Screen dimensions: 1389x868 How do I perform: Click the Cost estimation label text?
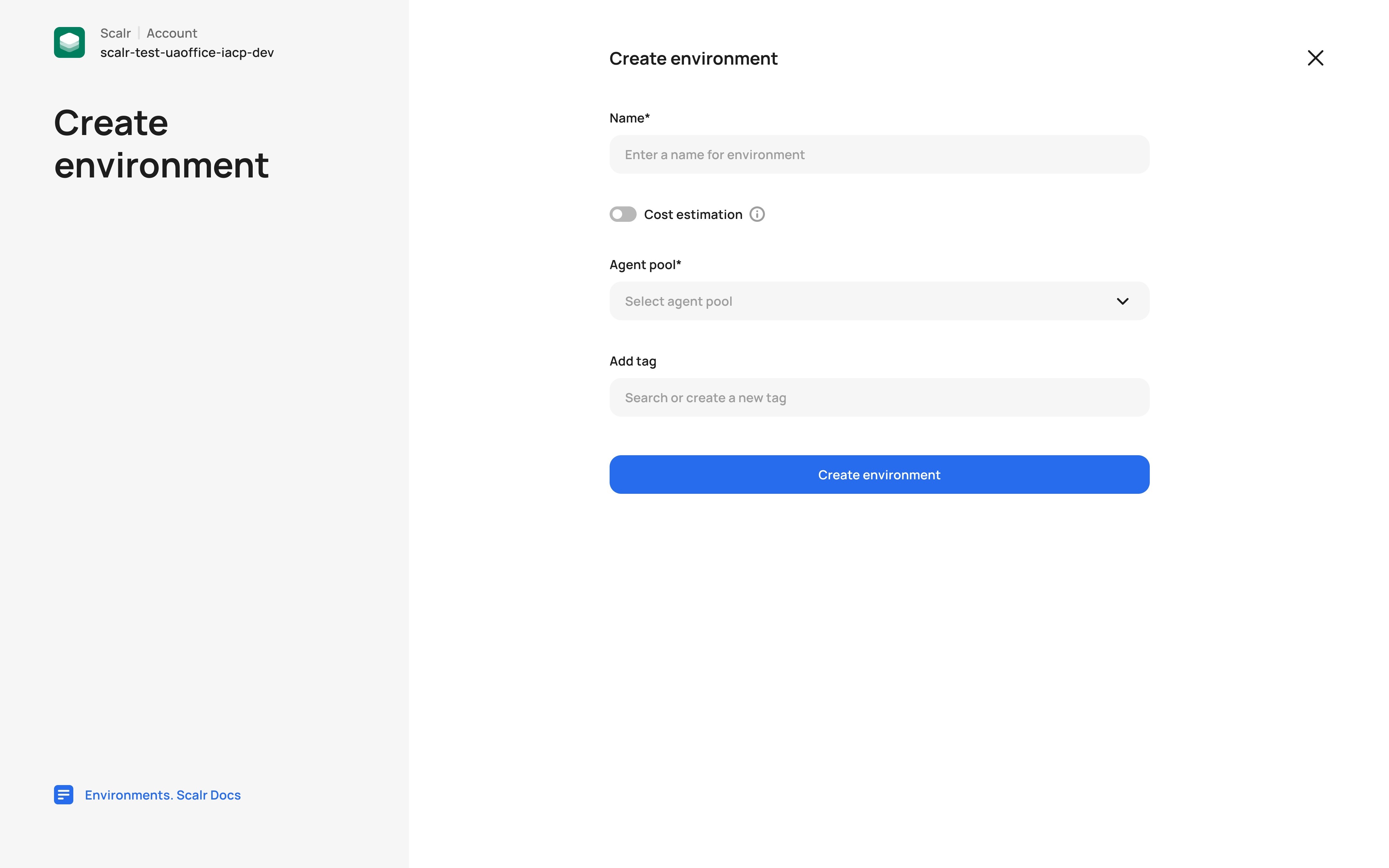tap(693, 215)
